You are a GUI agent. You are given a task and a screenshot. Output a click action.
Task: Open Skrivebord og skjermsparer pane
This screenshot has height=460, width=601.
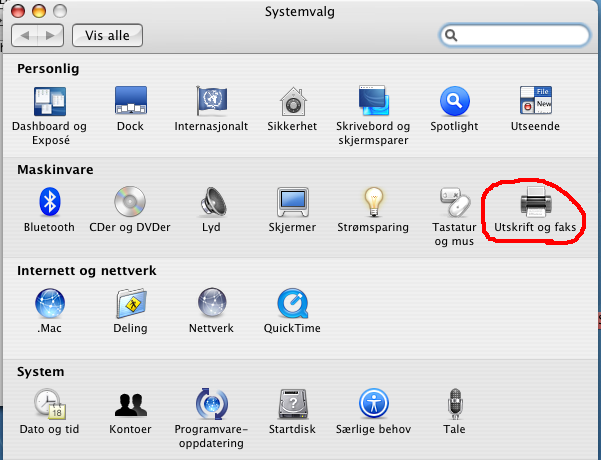[x=374, y=102]
